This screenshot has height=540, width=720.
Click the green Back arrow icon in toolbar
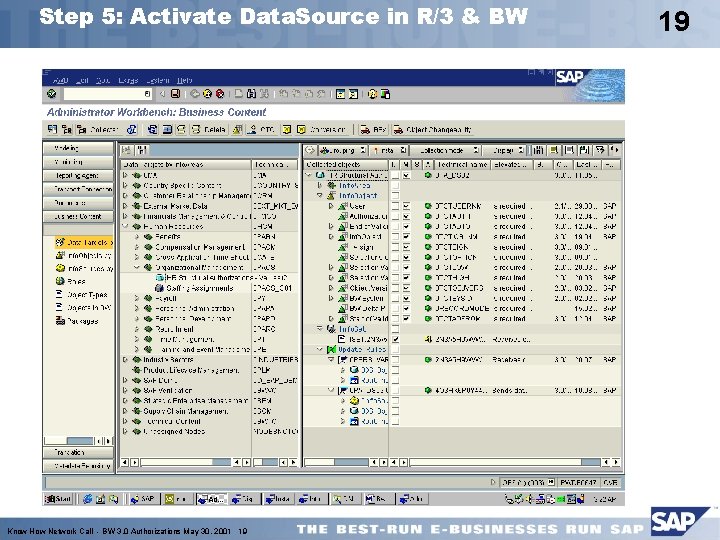pos(195,94)
